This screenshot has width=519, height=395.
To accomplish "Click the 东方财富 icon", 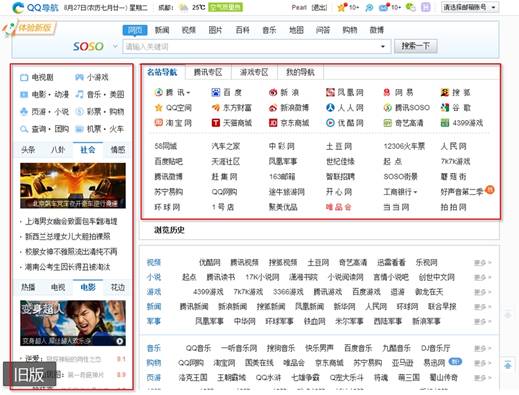I will pyautogui.click(x=216, y=108).
